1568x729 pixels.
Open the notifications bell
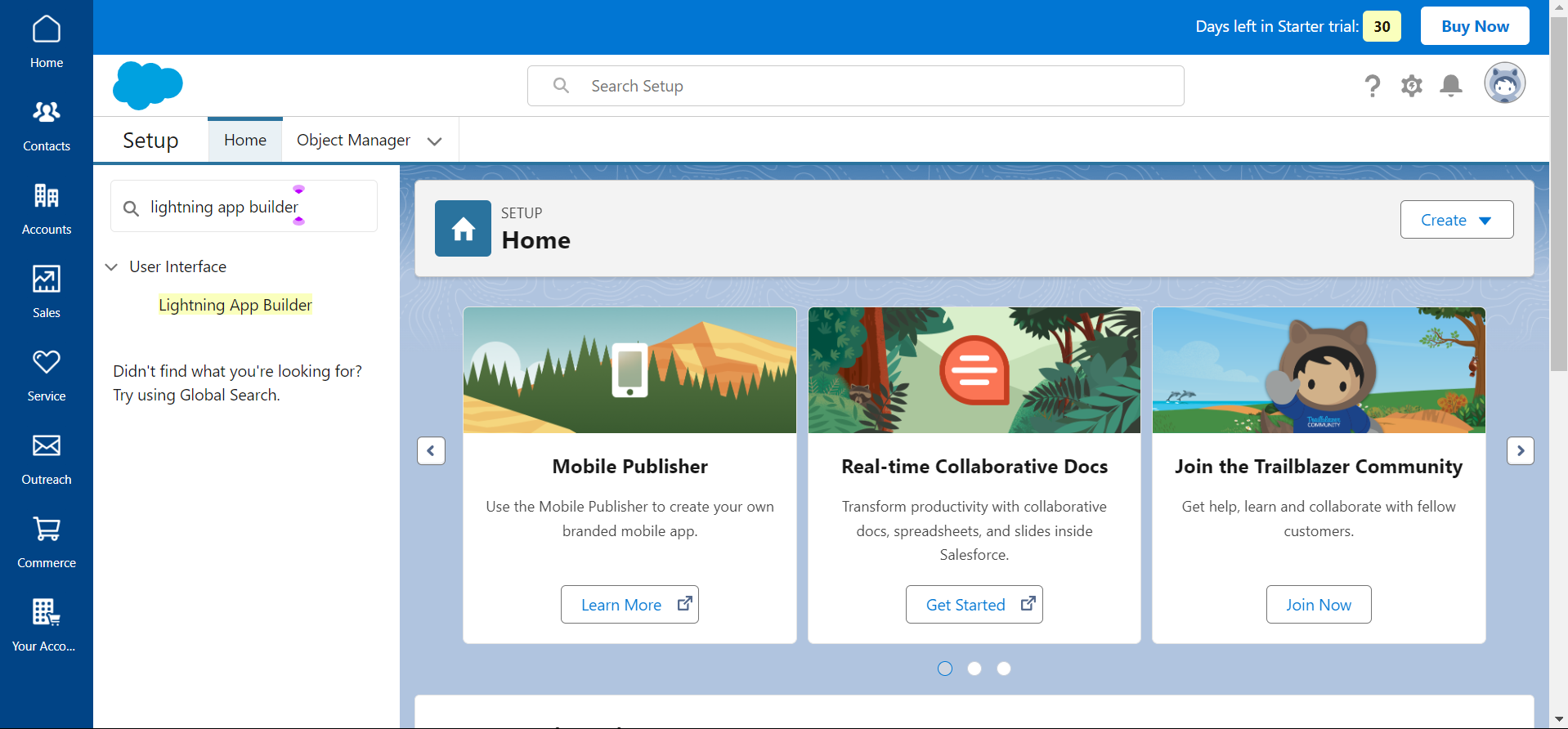tap(1451, 85)
